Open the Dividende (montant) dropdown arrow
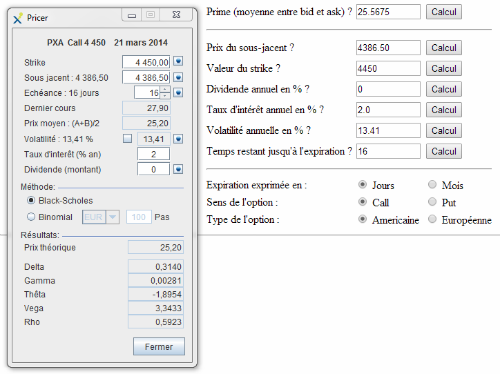The height and width of the screenshot is (374, 500). pyautogui.click(x=178, y=169)
